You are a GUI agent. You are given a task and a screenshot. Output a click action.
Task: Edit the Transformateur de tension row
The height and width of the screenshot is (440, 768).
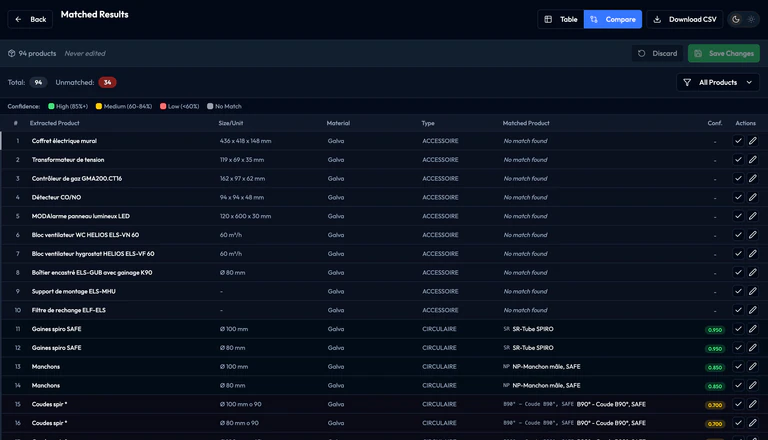point(753,160)
